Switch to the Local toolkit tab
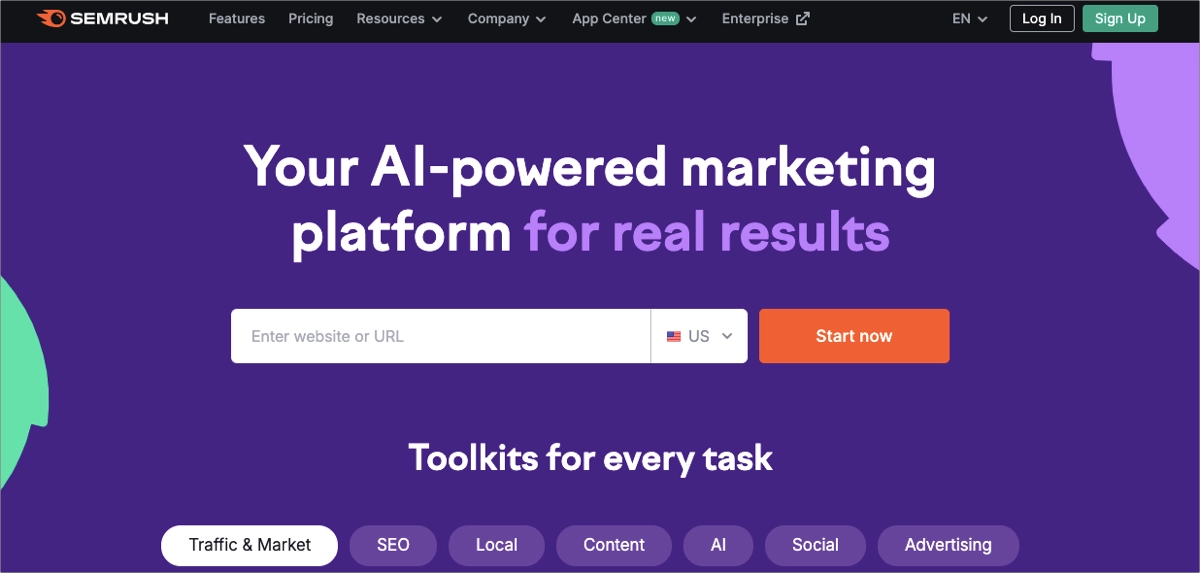1200x573 pixels. coord(496,545)
